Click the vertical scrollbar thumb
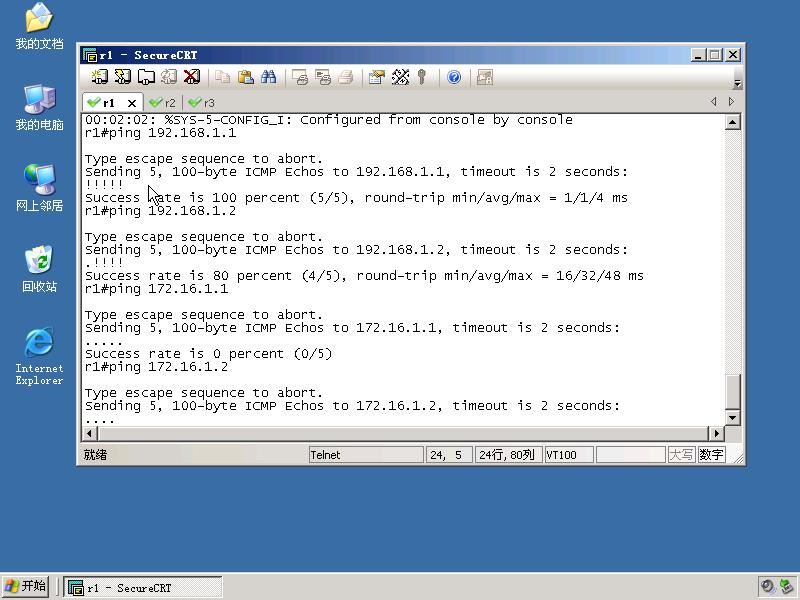 coord(733,391)
